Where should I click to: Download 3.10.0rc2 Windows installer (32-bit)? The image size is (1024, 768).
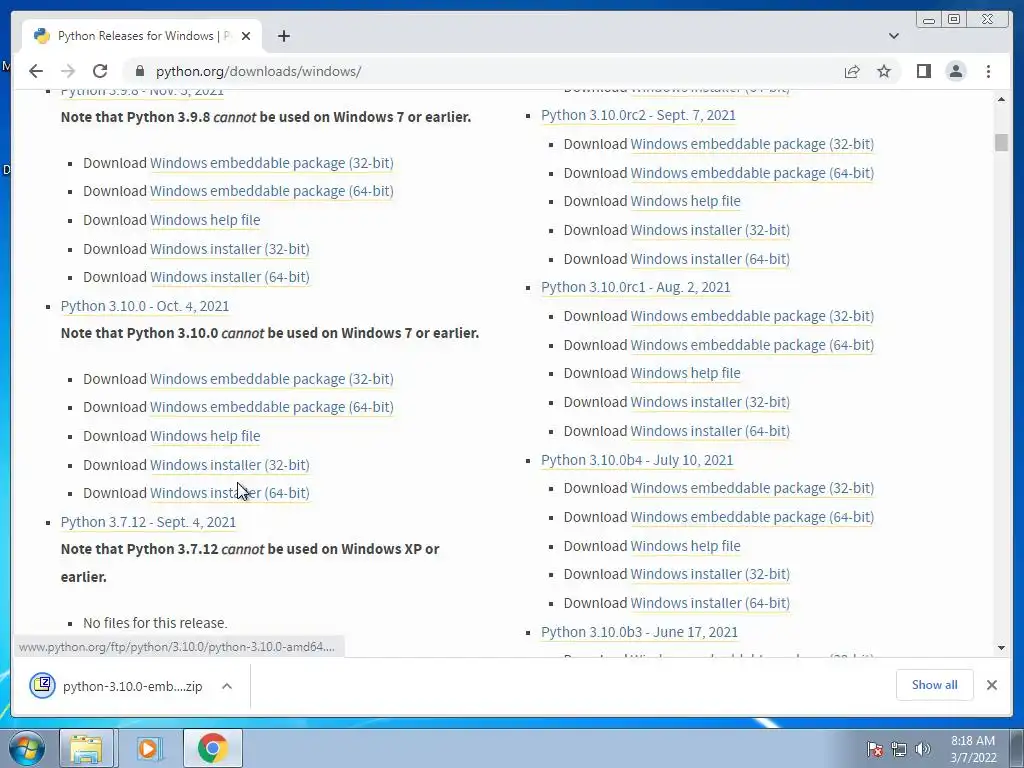pyautogui.click(x=710, y=230)
